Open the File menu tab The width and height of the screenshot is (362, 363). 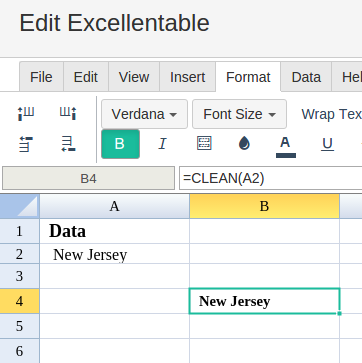tap(41, 77)
